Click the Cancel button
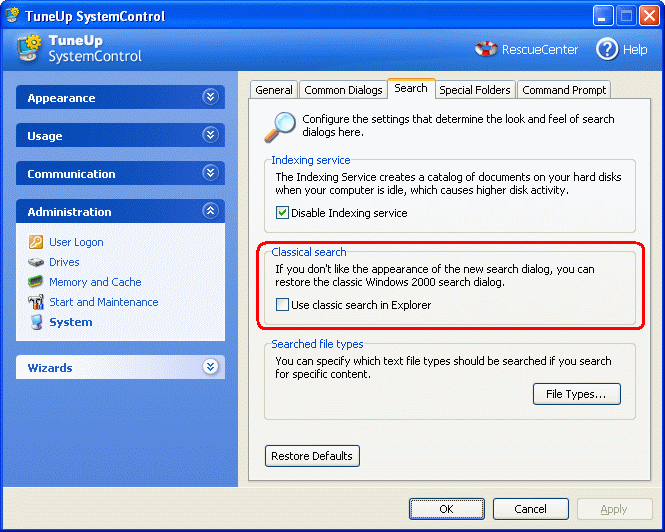The height and width of the screenshot is (532, 665). click(531, 509)
